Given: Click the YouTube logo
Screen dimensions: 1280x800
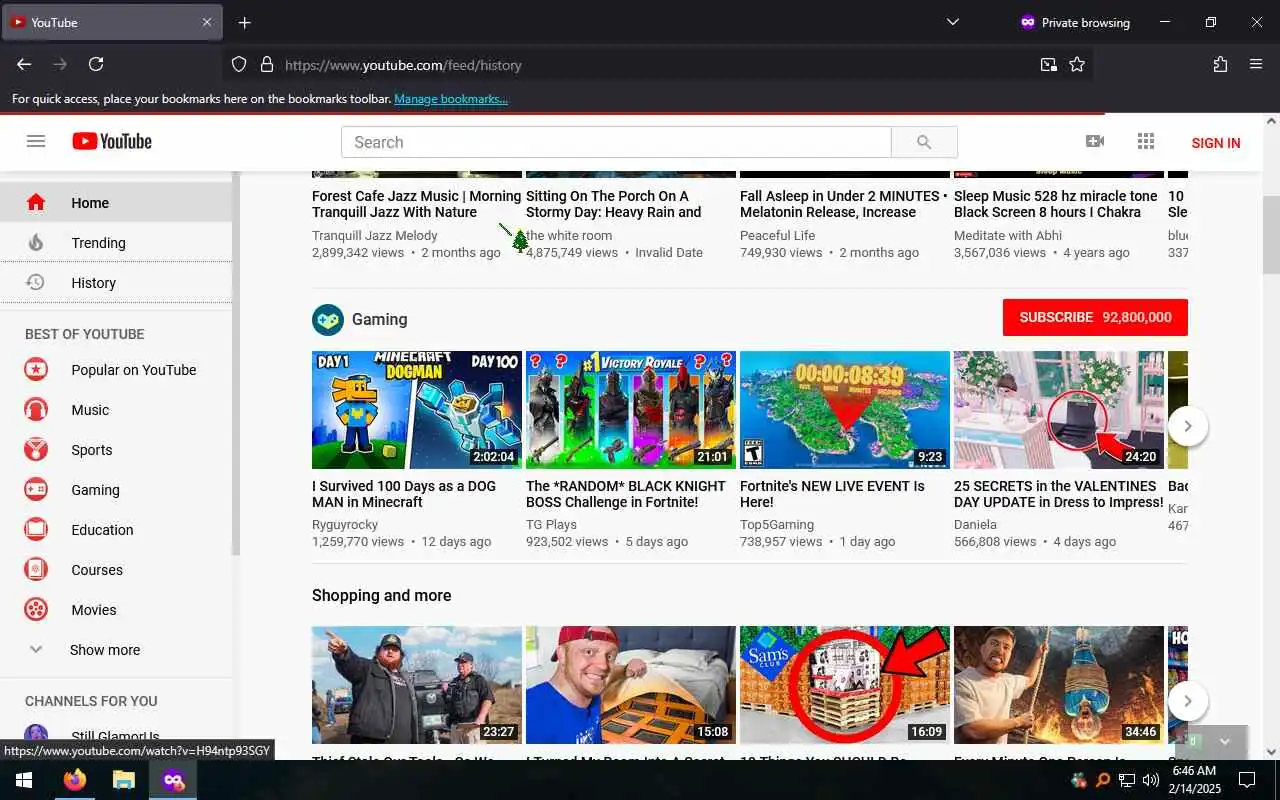Looking at the screenshot, I should pyautogui.click(x=112, y=141).
